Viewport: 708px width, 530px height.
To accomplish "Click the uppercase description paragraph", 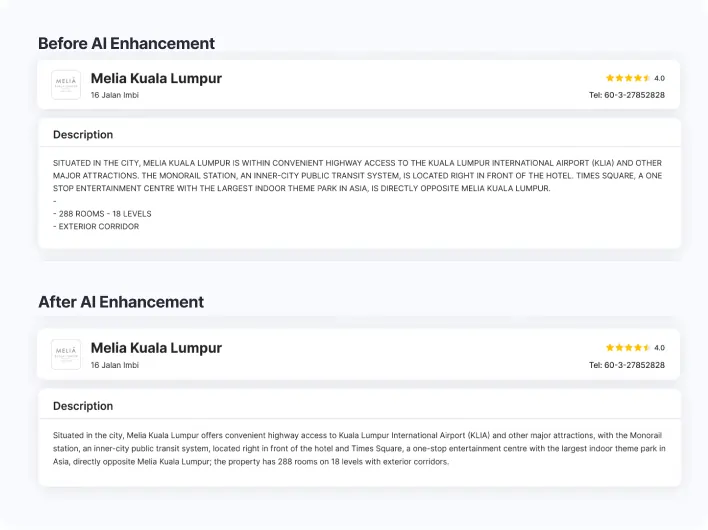I will (358, 175).
